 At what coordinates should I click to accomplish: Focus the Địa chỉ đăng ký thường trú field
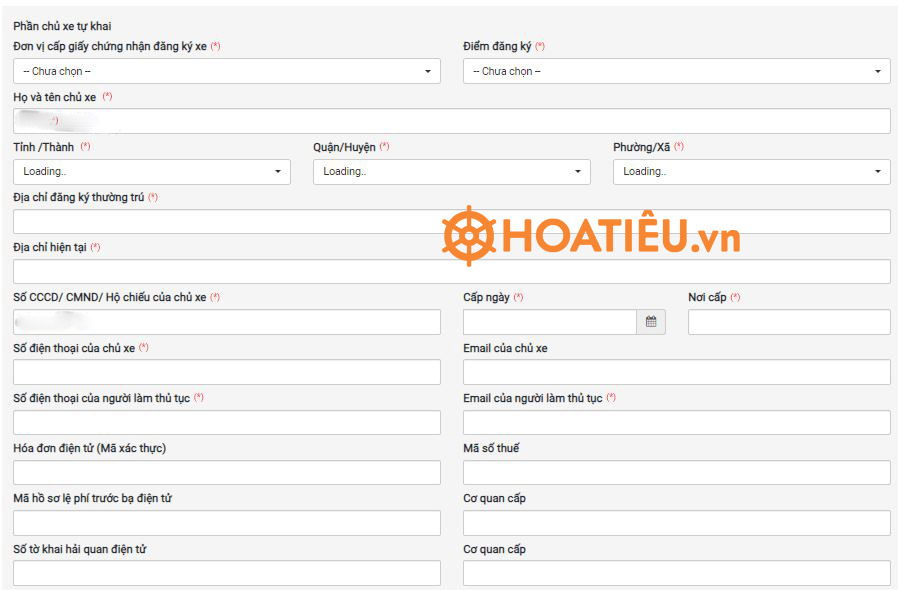[451, 222]
